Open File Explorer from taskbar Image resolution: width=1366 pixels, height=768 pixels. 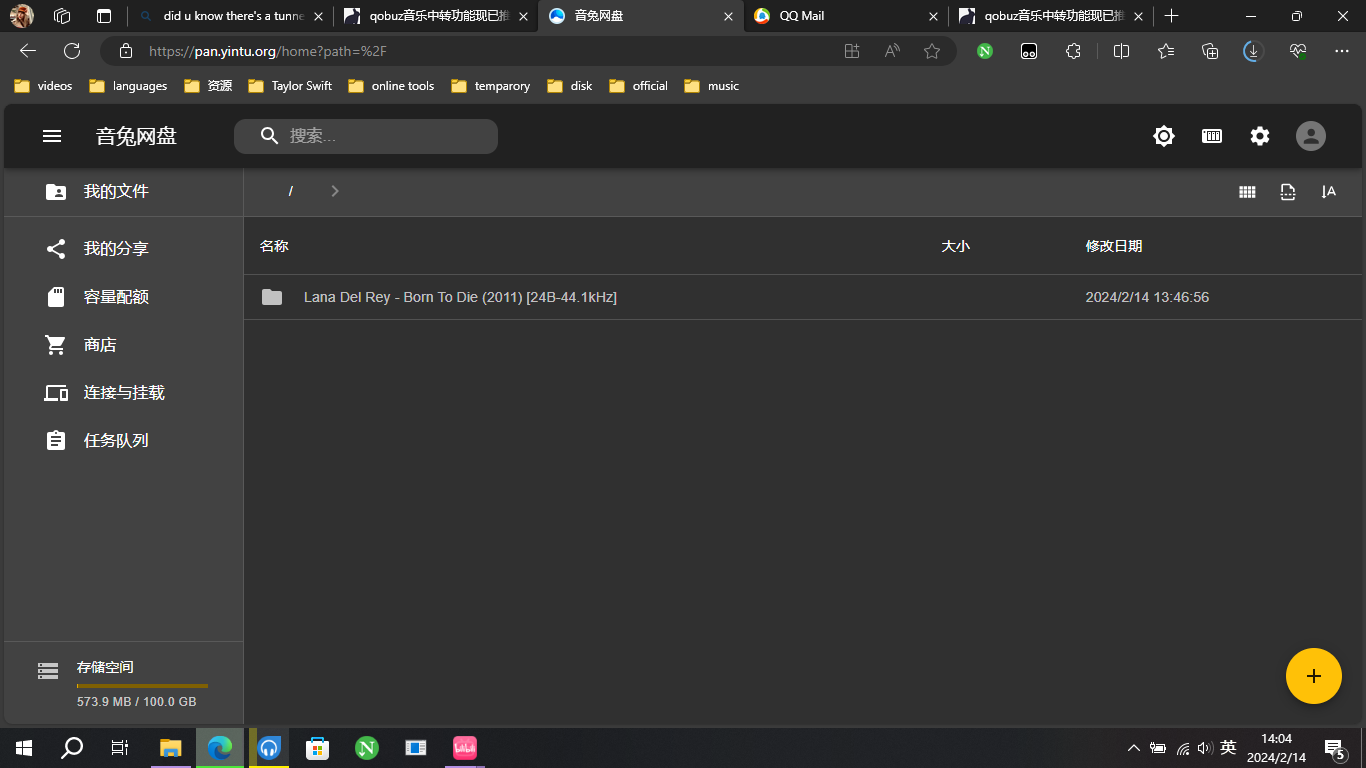171,747
